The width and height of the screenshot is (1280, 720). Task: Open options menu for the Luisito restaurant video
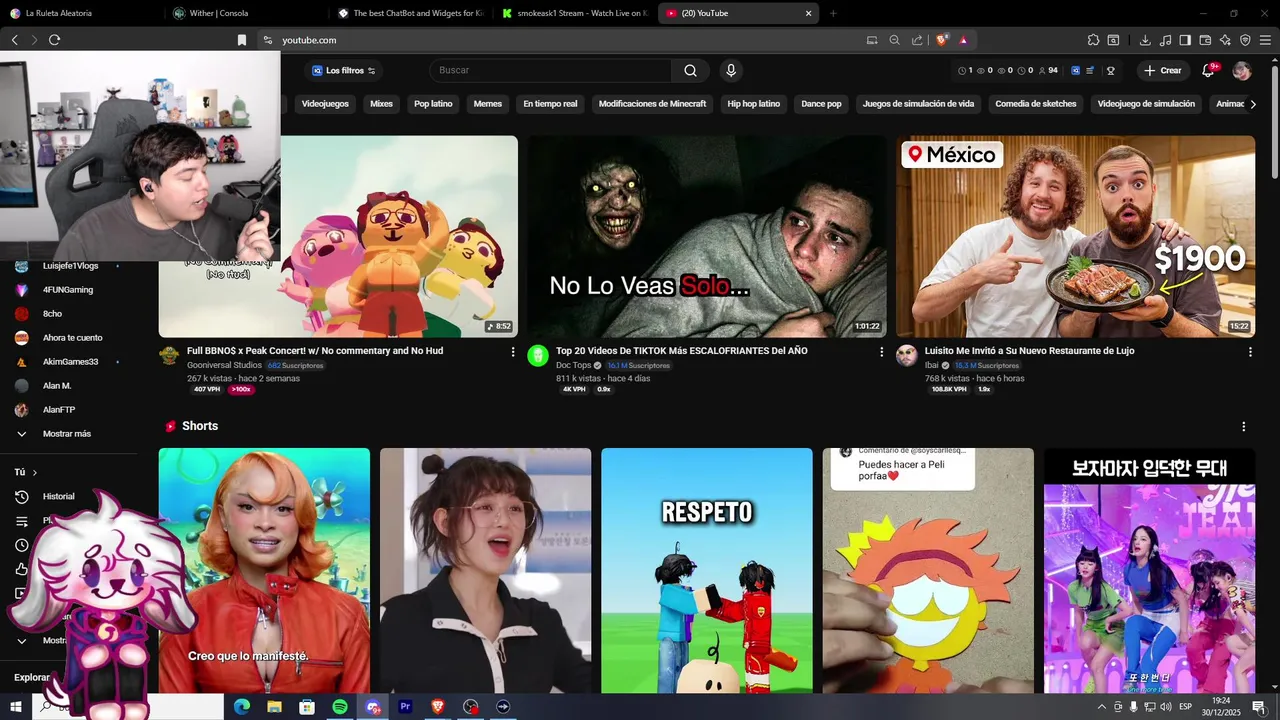click(1250, 352)
